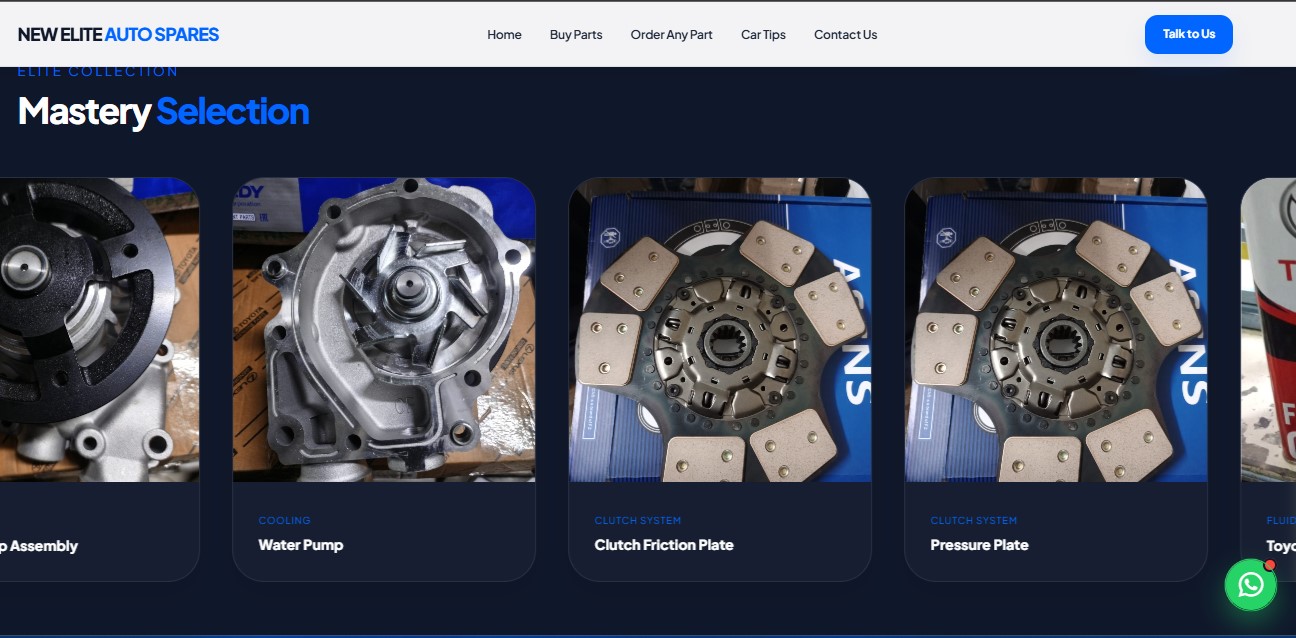Screen dimensions: 1296x638
Task: Open Car Tips from the navbar
Action: coord(763,34)
